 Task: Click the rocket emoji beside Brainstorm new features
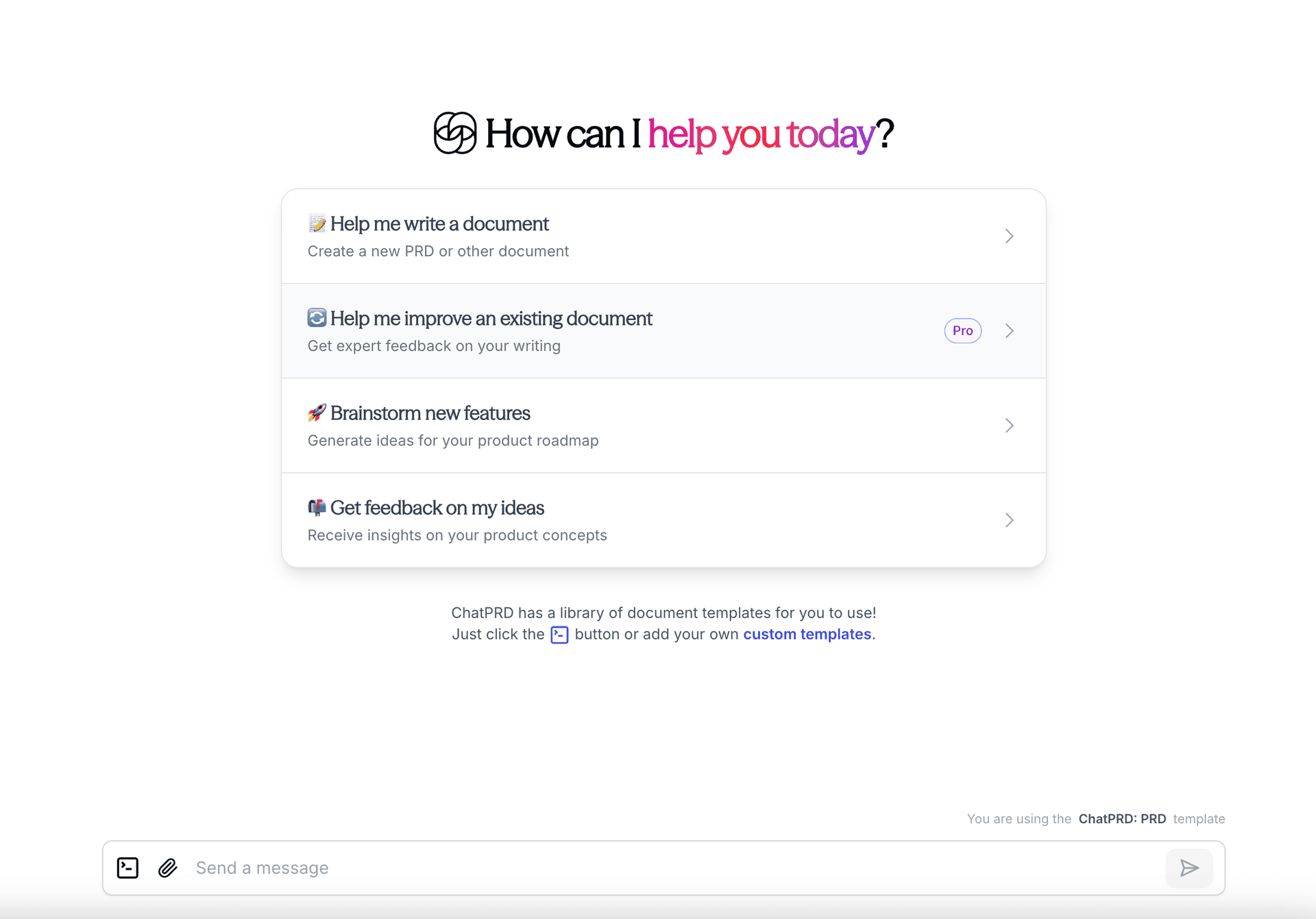(317, 413)
